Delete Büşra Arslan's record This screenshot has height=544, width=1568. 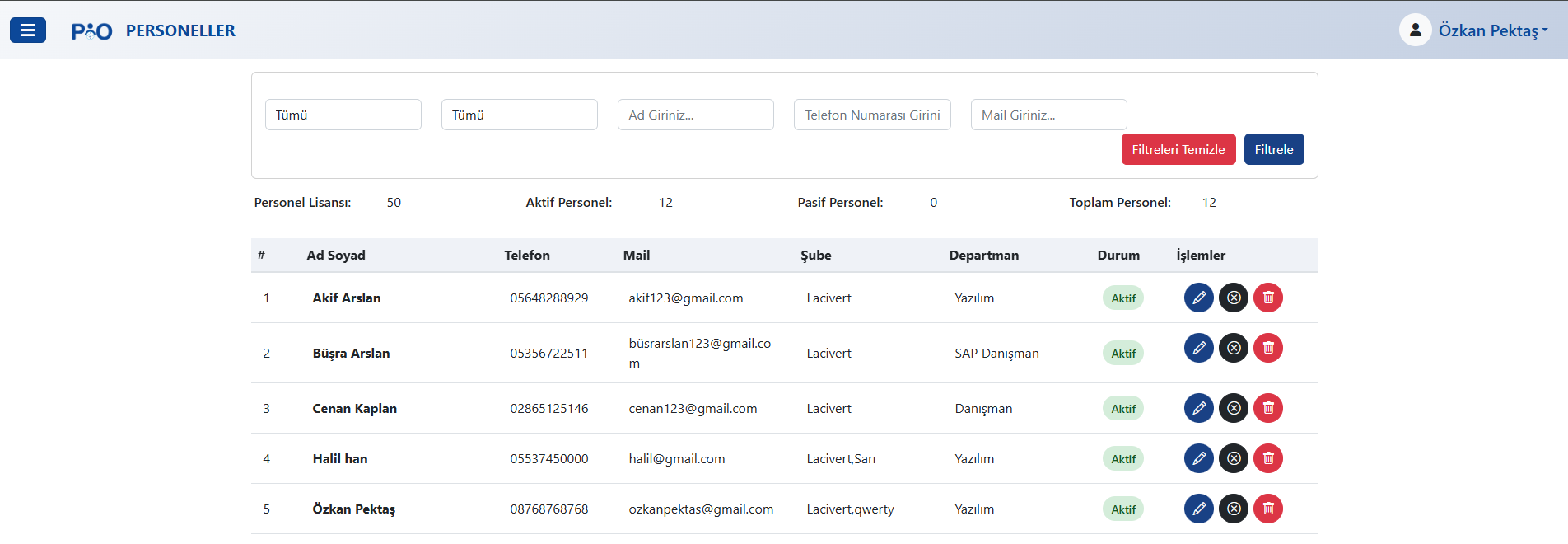(1267, 348)
